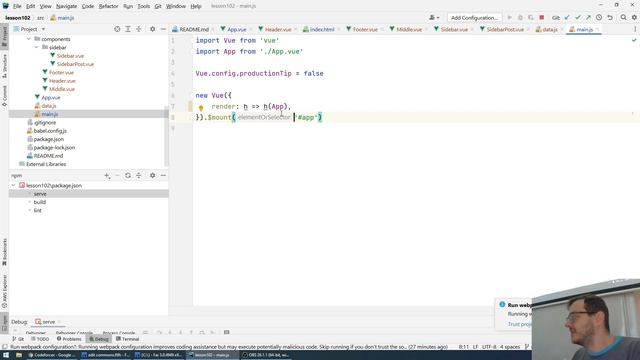Screen dimensions: 640x360
Task: Click the 4 spaces indent status
Action: [510, 347]
